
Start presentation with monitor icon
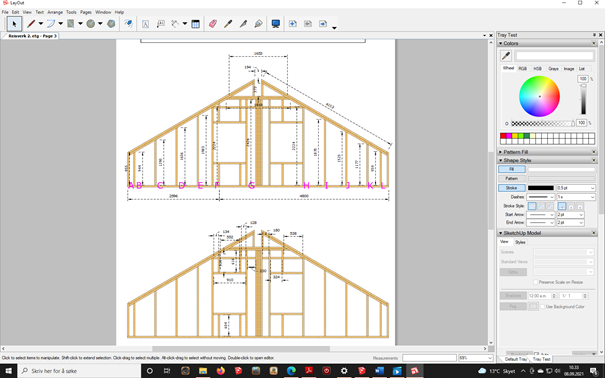[275, 24]
